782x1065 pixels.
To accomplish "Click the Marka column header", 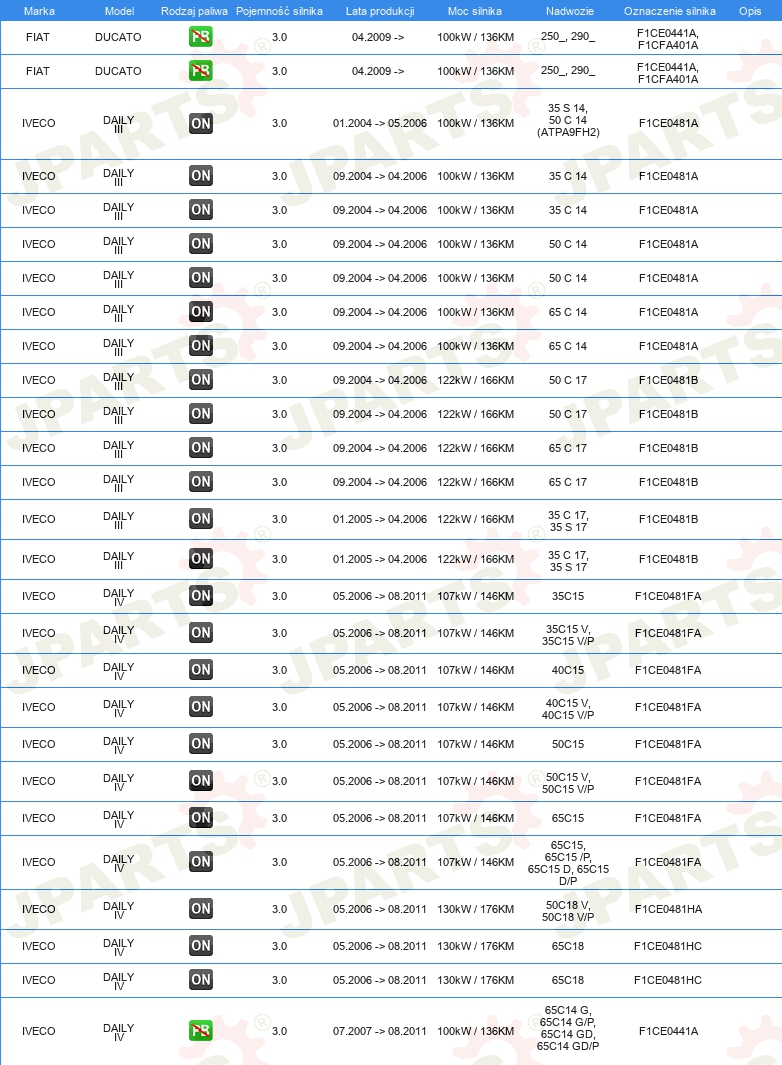I will (39, 11).
